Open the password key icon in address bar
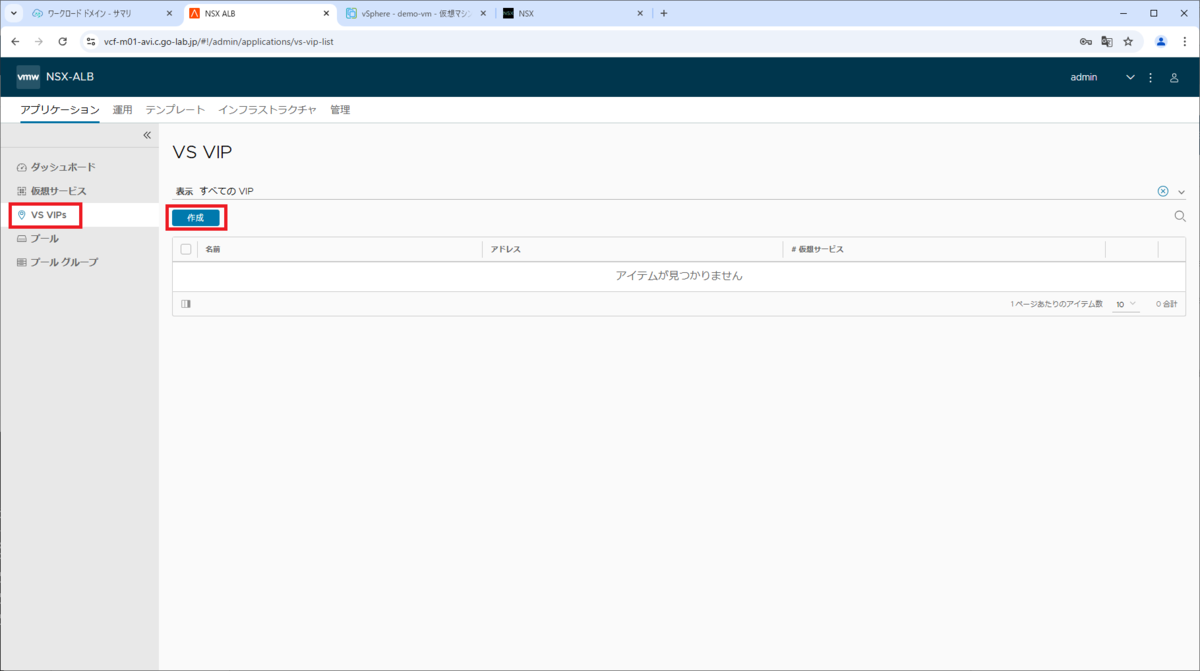Image resolution: width=1200 pixels, height=671 pixels. 1085,42
